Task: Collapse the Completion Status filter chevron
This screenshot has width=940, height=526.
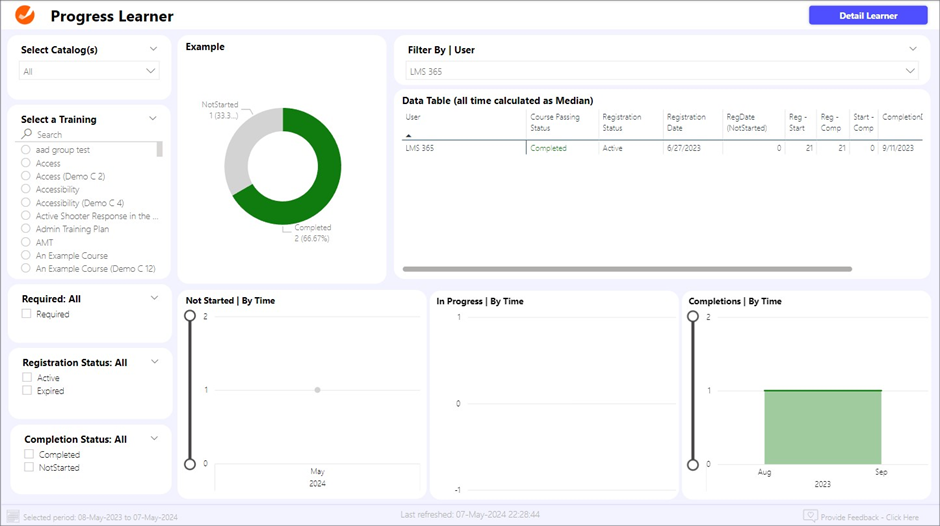Action: click(x=153, y=438)
